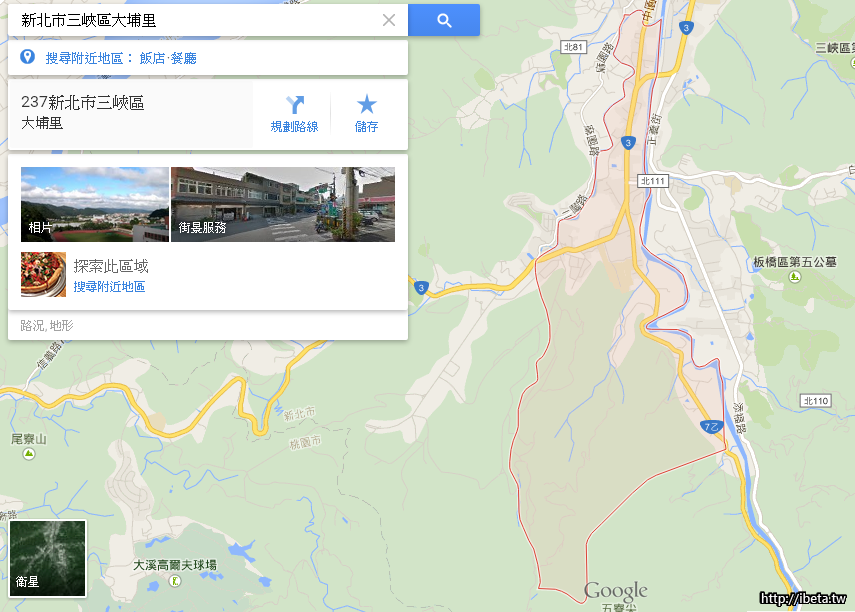This screenshot has width=855, height=612.
Task: Click the blue search magnifier button
Action: click(x=444, y=21)
